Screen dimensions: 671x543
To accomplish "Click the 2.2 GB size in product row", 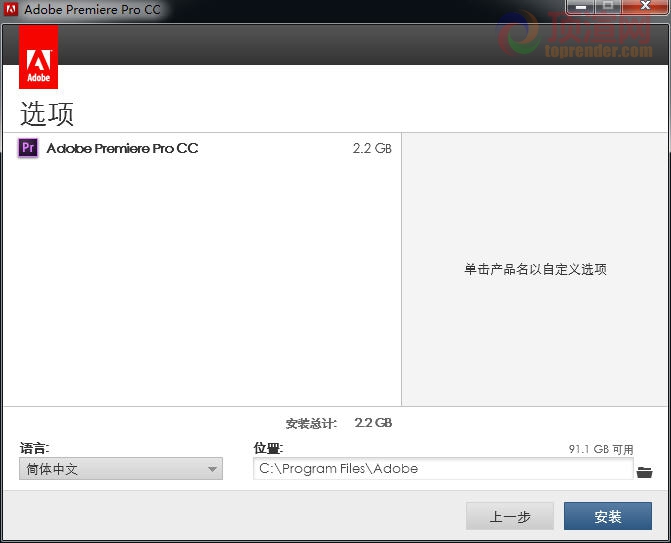I will [x=372, y=148].
